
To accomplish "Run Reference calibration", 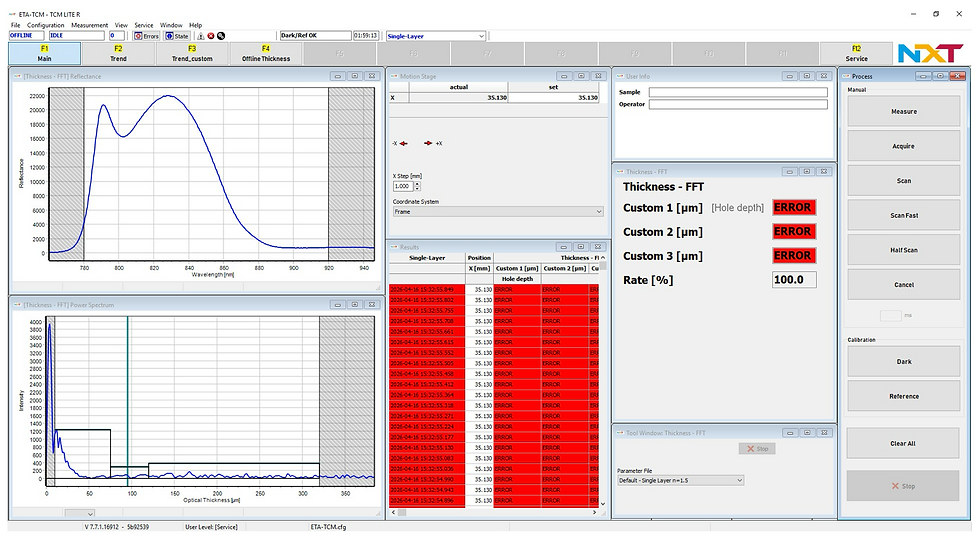I will (x=904, y=396).
